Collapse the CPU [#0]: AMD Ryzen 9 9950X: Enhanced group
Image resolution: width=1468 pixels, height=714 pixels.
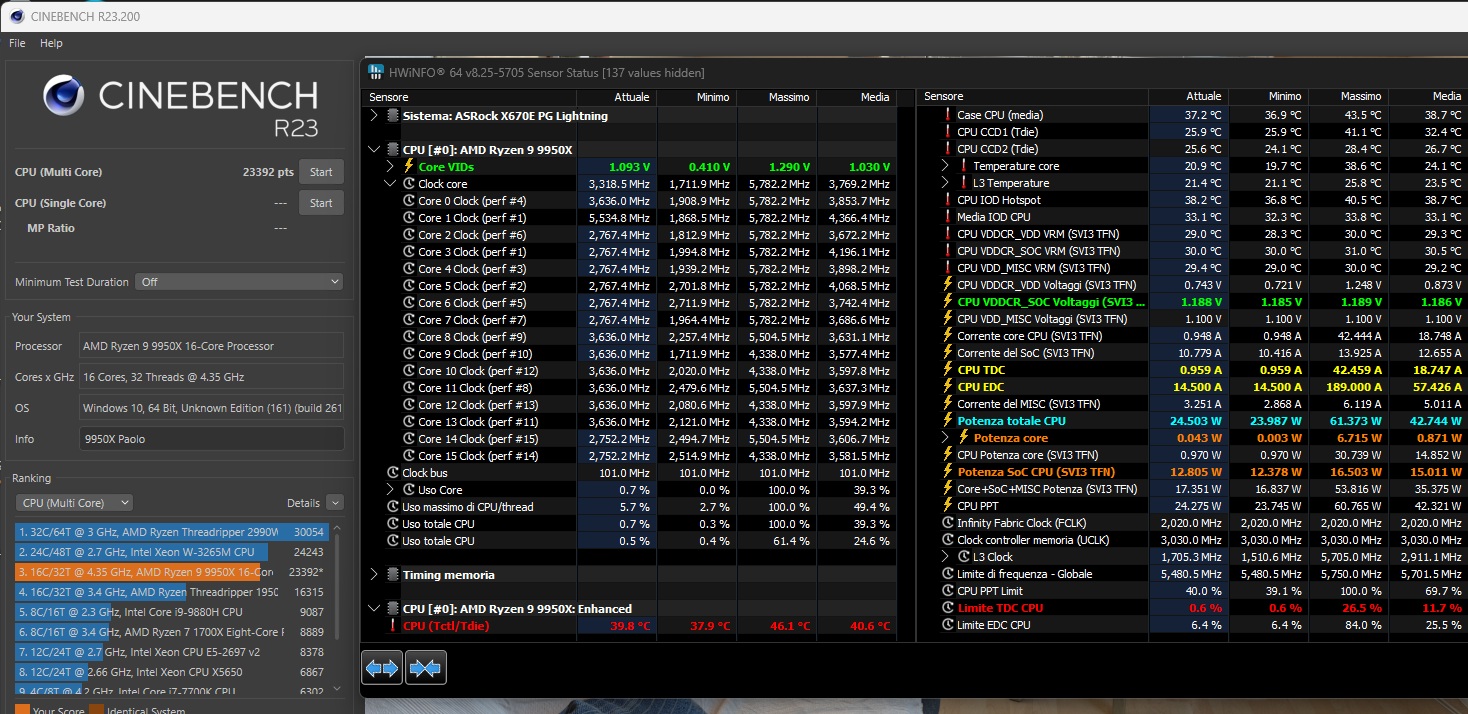[x=375, y=609]
